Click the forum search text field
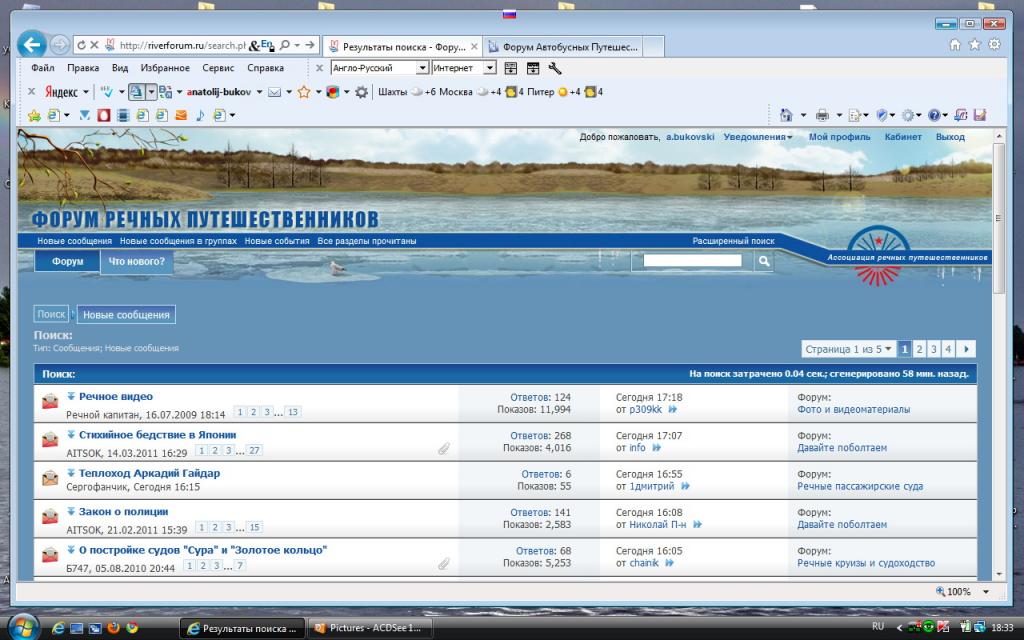The width and height of the screenshot is (1024, 640). pos(692,261)
